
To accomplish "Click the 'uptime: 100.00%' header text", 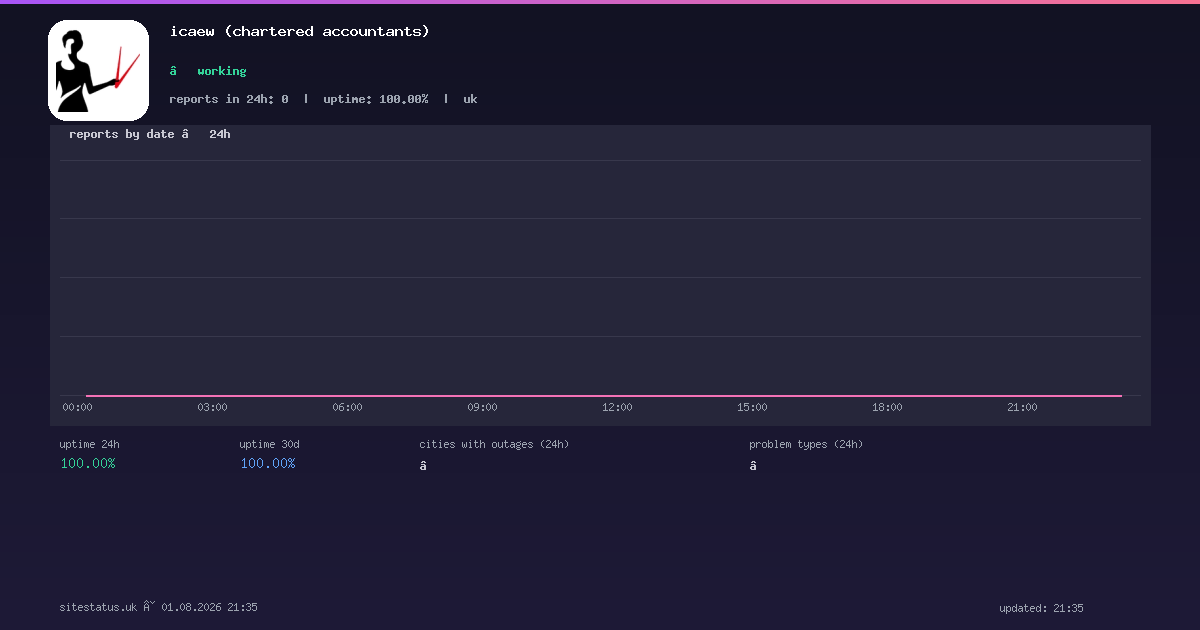I will tap(376, 99).
